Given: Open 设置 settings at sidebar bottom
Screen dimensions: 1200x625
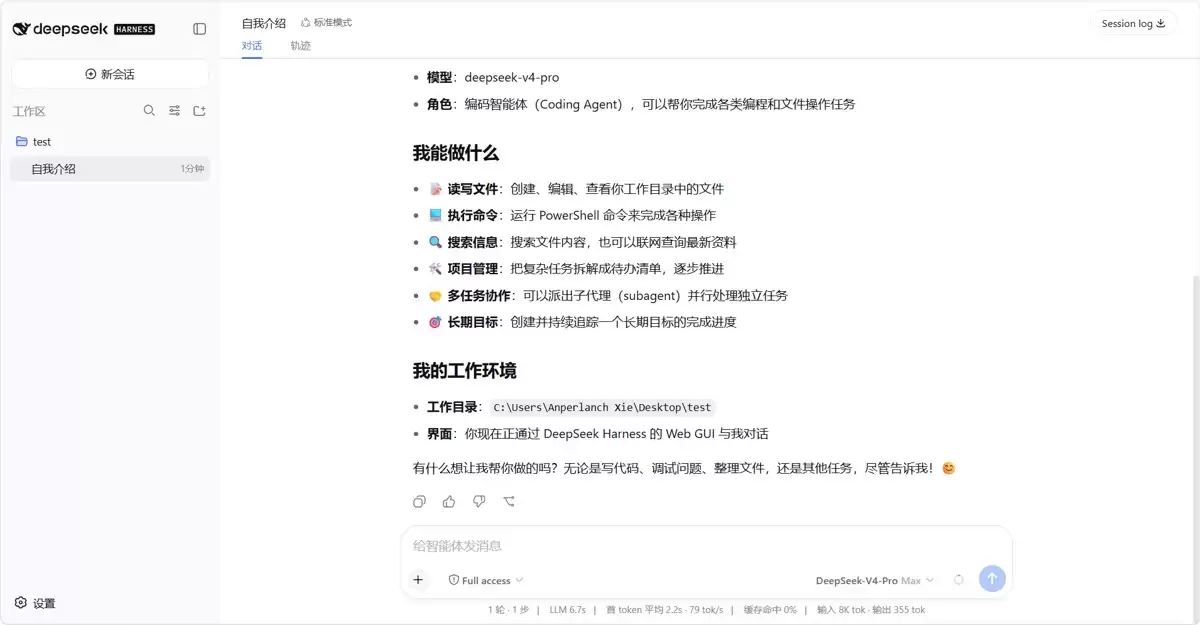Looking at the screenshot, I should click(35, 603).
